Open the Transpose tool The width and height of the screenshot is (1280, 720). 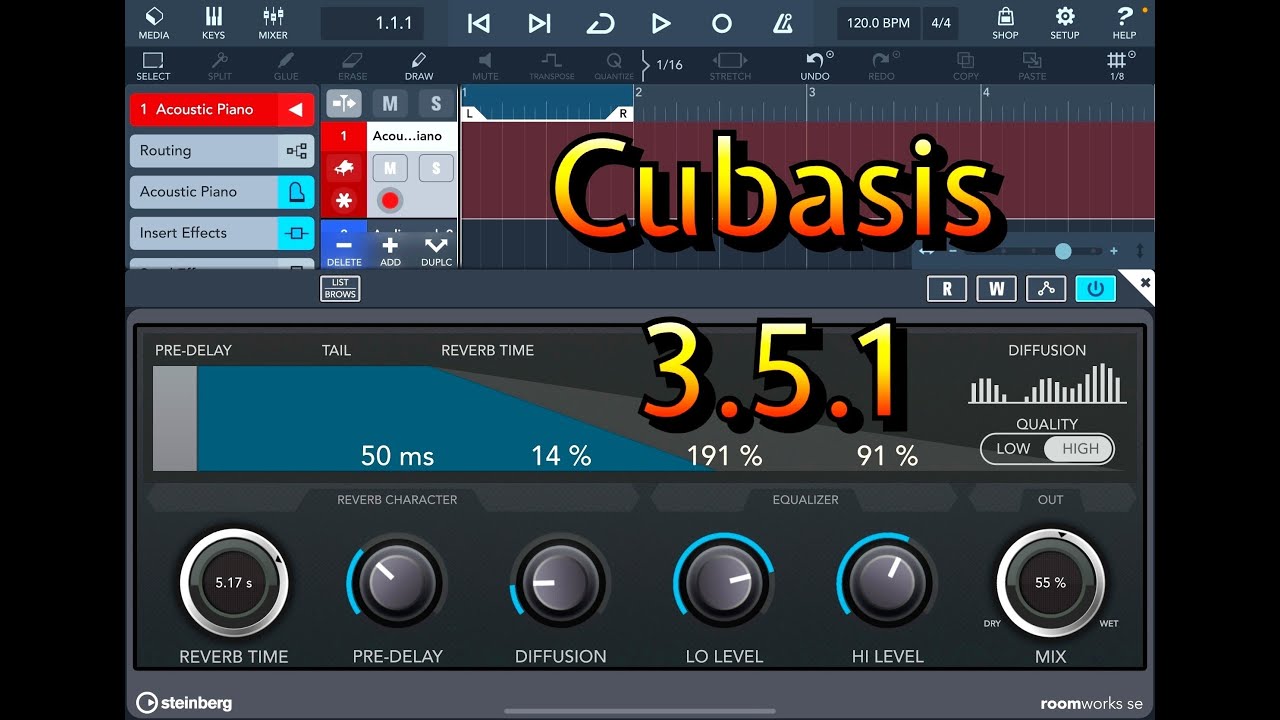(x=552, y=66)
